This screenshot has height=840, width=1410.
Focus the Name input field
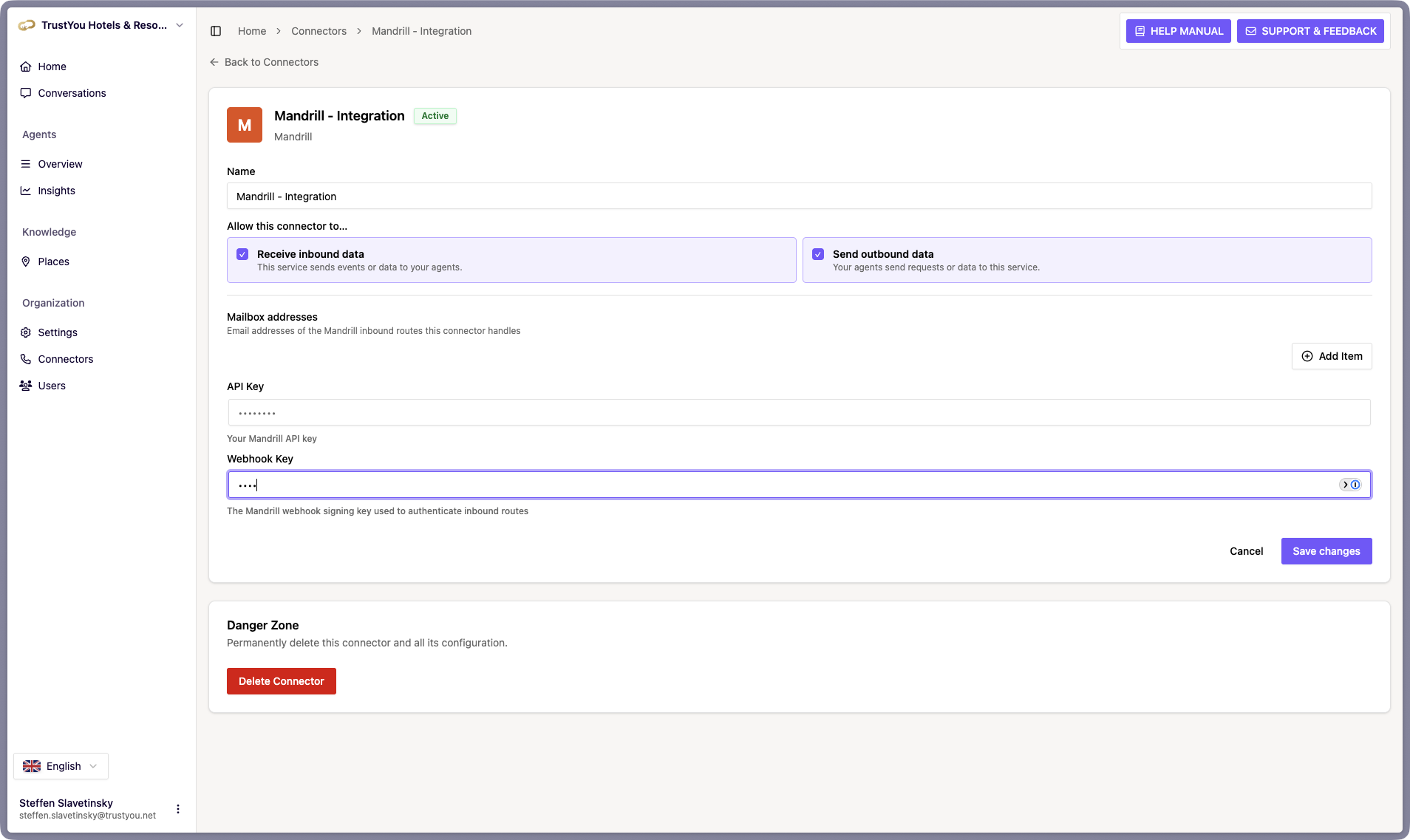coord(799,197)
